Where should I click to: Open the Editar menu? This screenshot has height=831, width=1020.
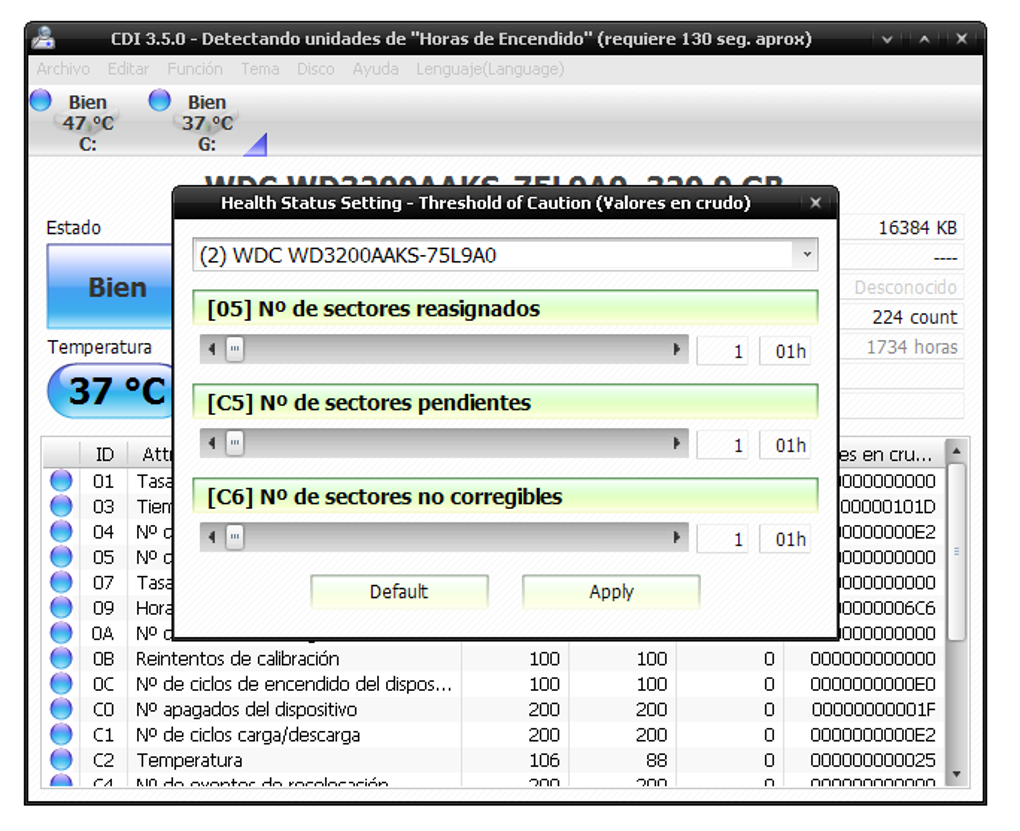tap(128, 69)
